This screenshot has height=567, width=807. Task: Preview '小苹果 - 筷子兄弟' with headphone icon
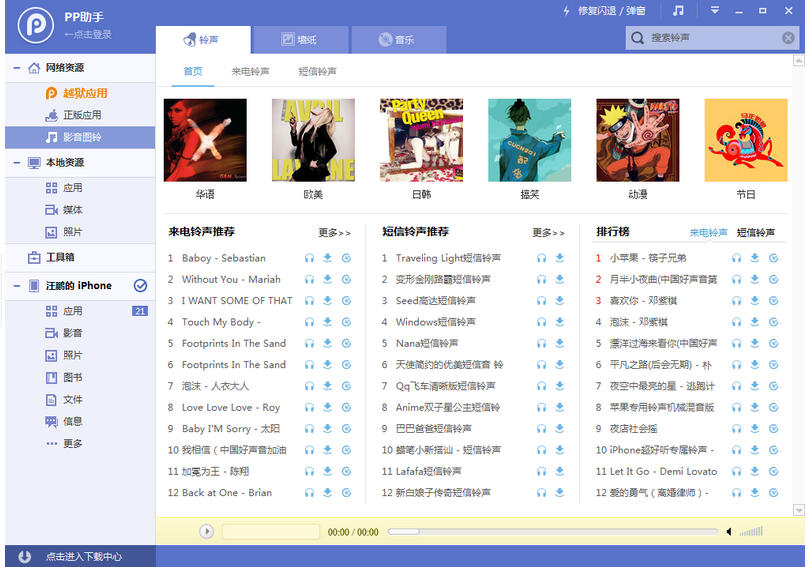(x=737, y=258)
